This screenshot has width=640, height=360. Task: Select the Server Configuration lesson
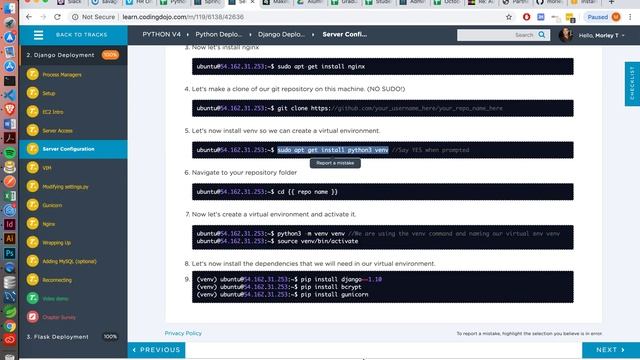73,149
